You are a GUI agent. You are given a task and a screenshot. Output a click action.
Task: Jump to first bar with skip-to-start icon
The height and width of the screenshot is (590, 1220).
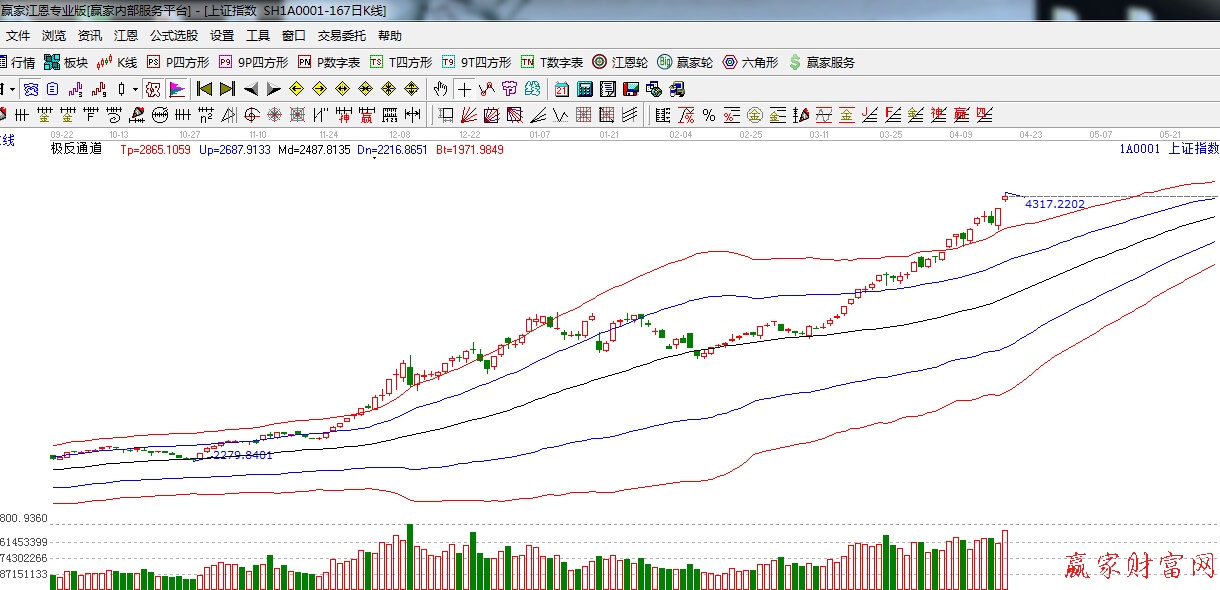tap(205, 89)
